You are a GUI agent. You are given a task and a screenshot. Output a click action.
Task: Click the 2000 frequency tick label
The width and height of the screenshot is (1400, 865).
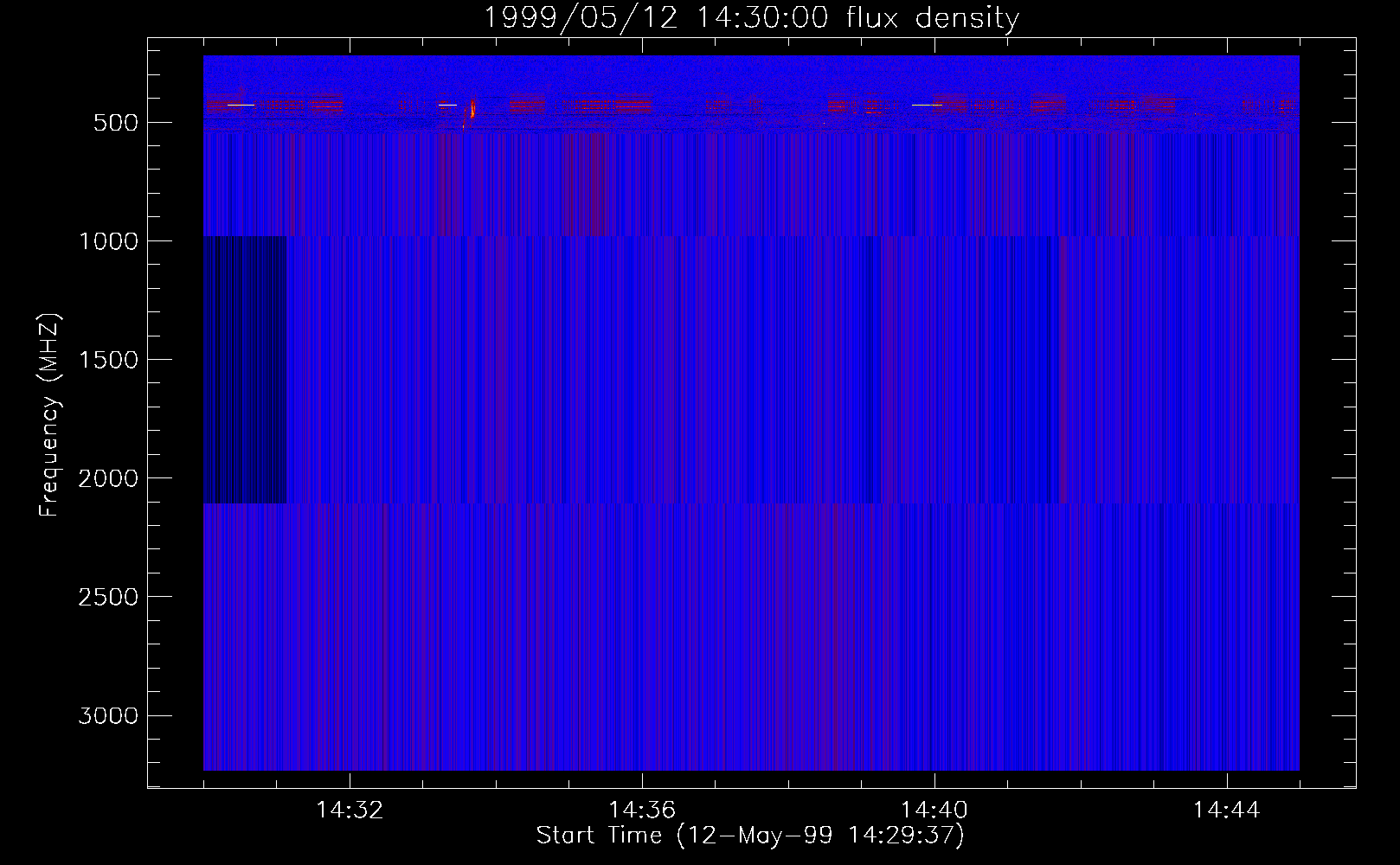(108, 478)
